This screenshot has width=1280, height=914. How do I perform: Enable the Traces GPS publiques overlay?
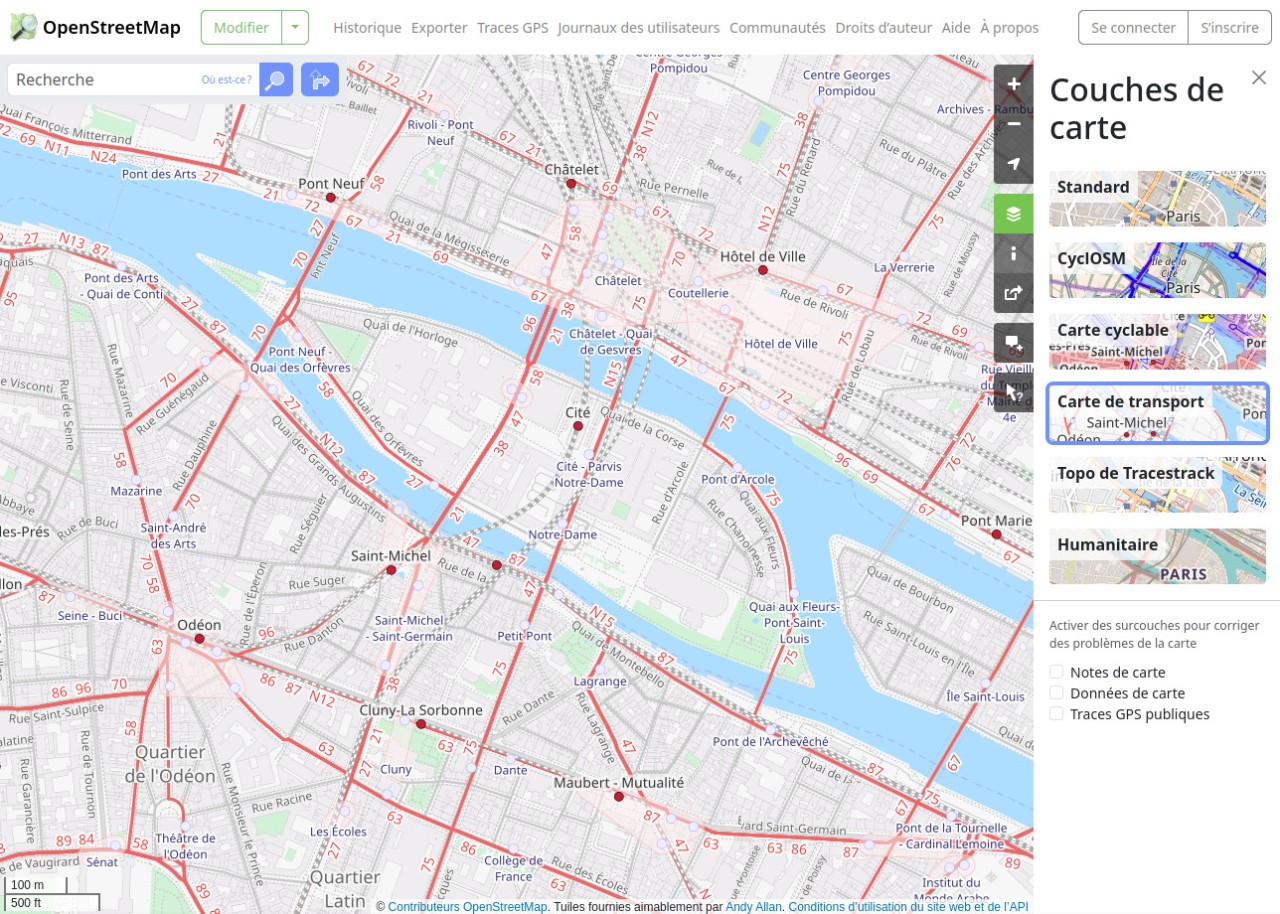pyautogui.click(x=1056, y=714)
